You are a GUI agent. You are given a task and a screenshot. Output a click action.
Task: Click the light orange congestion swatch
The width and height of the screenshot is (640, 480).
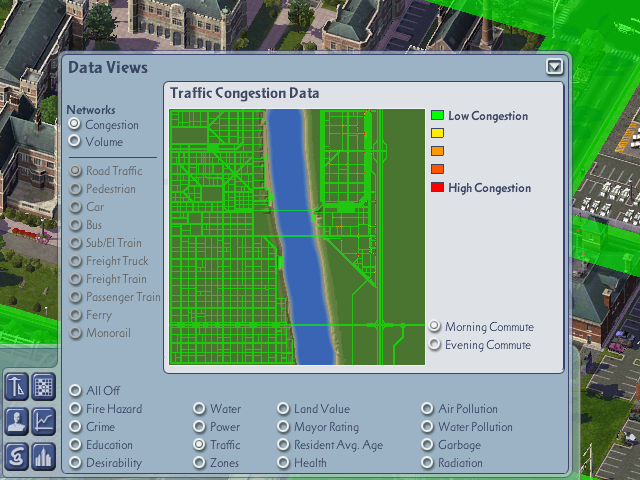tap(438, 151)
